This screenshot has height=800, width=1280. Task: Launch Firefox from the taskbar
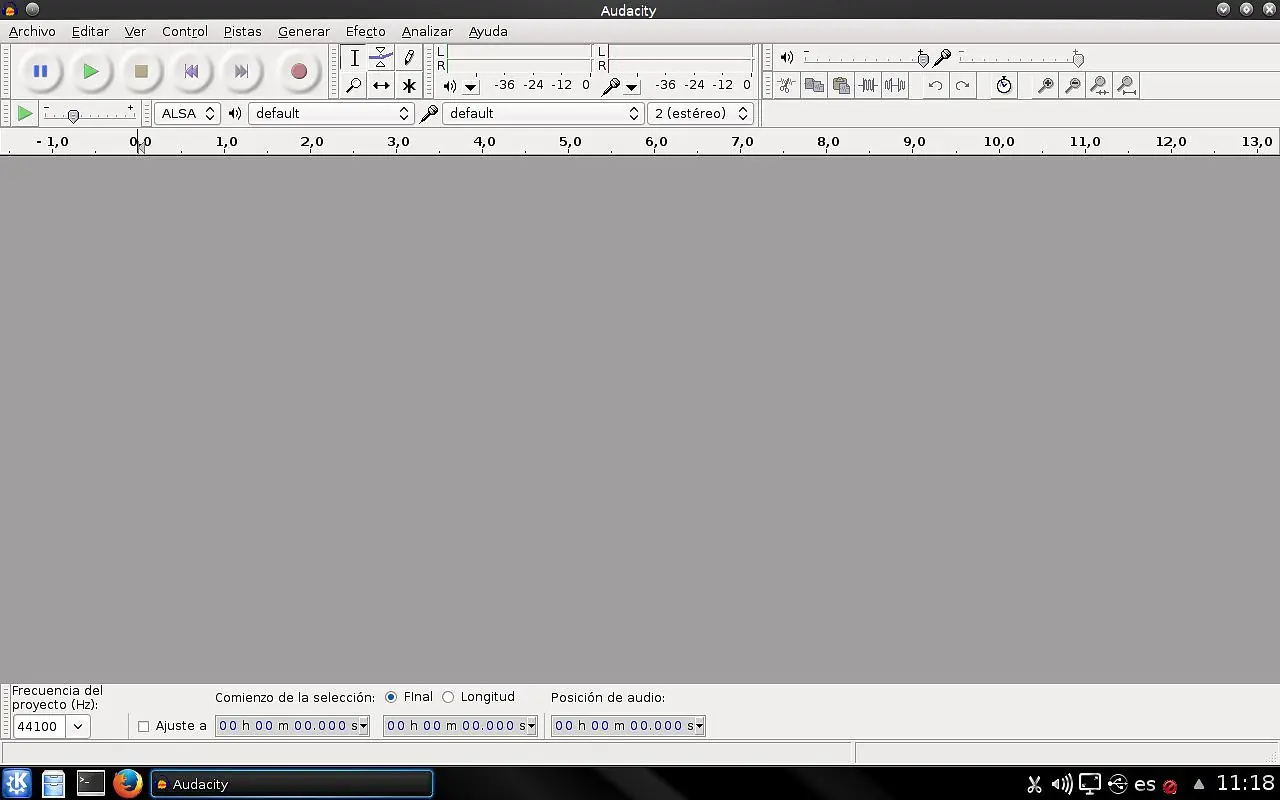click(127, 783)
